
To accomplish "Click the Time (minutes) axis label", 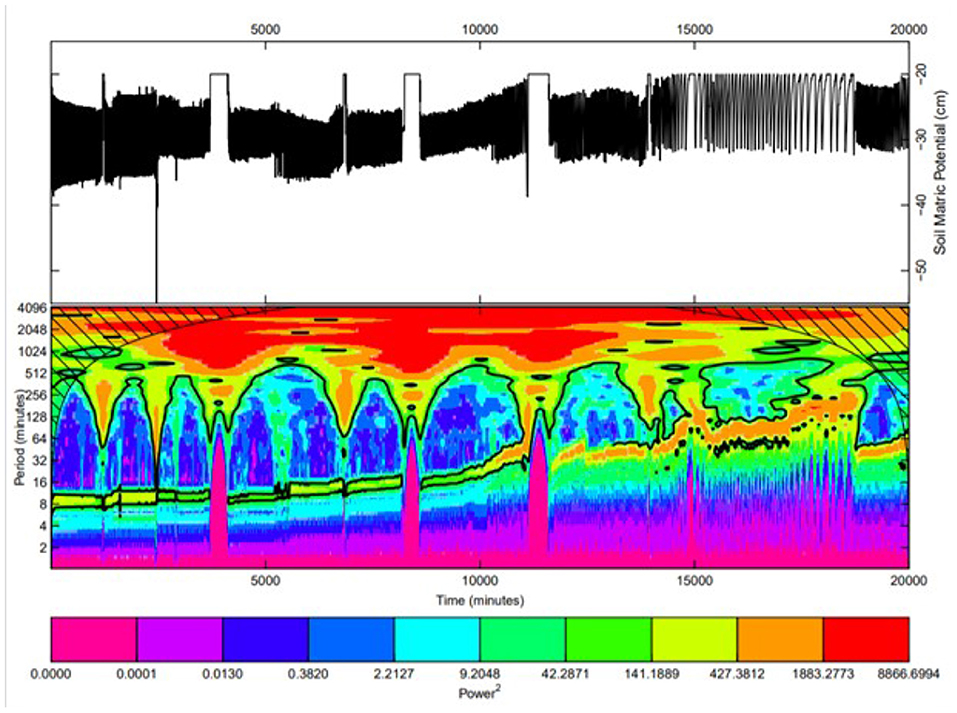I will [x=480, y=601].
